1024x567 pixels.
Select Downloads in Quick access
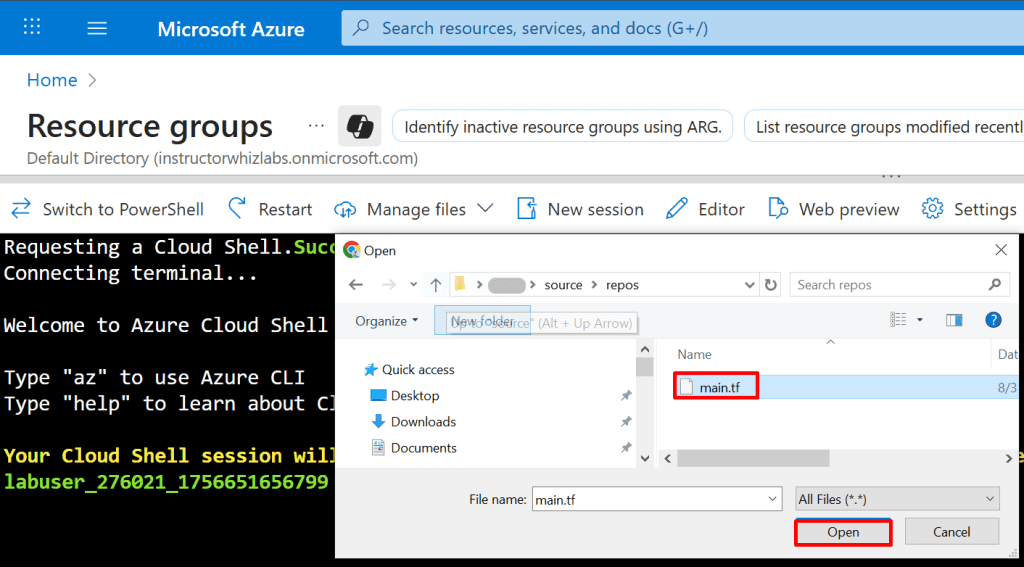pos(422,422)
